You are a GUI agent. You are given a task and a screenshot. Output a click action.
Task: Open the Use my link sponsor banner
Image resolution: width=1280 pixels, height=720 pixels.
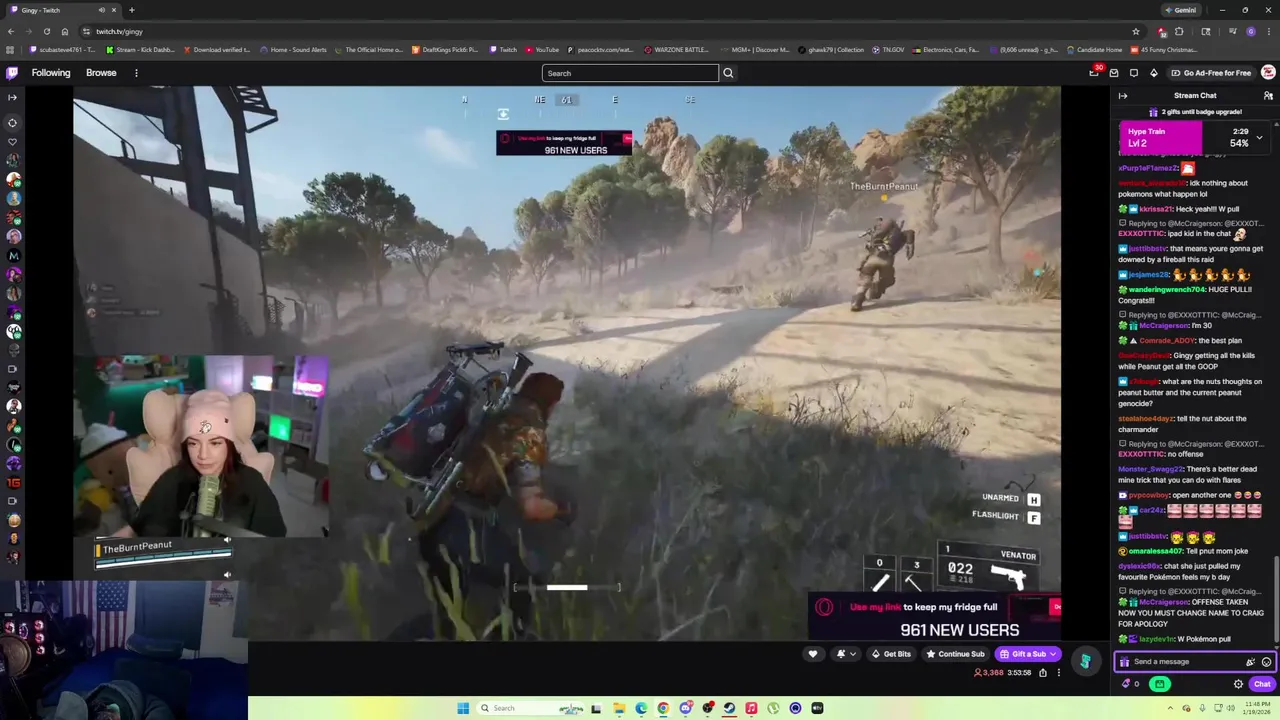[934, 617]
